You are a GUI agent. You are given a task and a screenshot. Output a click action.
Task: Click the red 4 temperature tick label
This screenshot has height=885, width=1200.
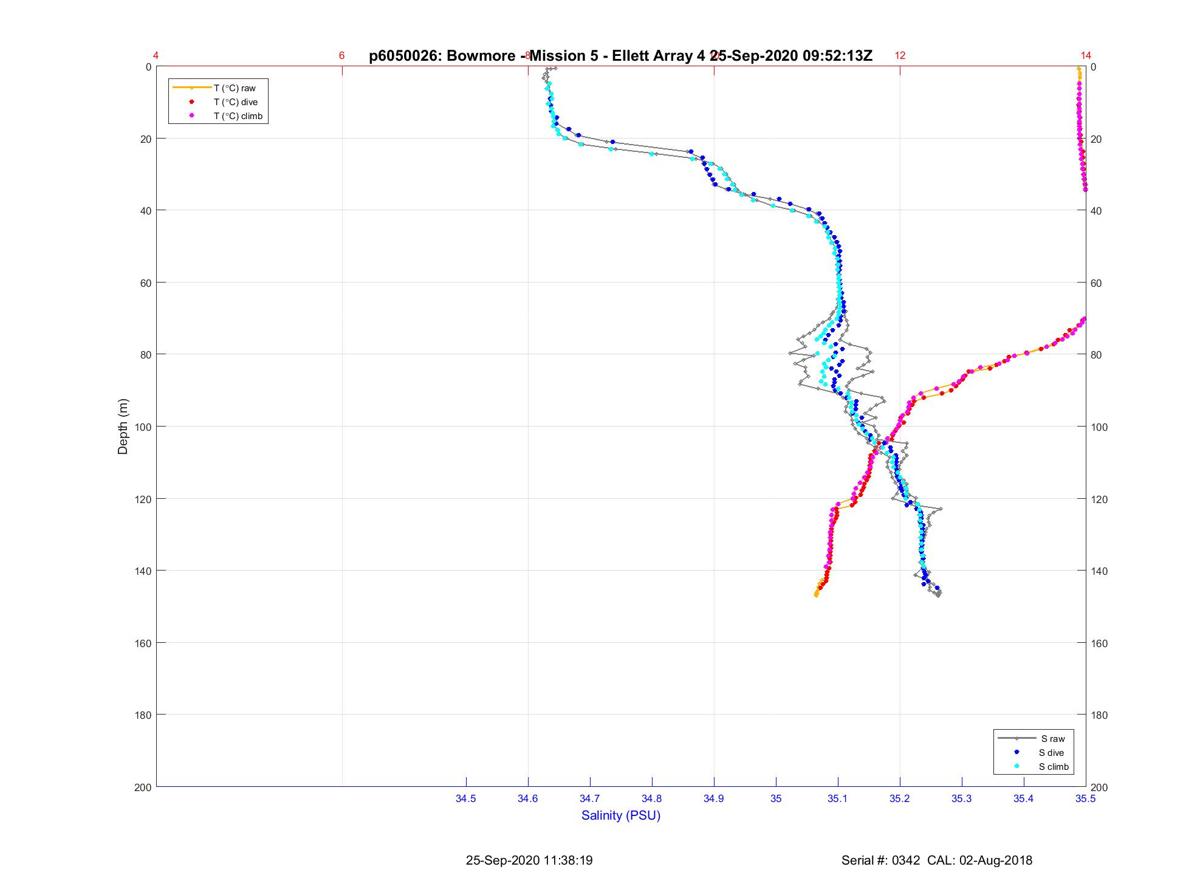point(156,56)
